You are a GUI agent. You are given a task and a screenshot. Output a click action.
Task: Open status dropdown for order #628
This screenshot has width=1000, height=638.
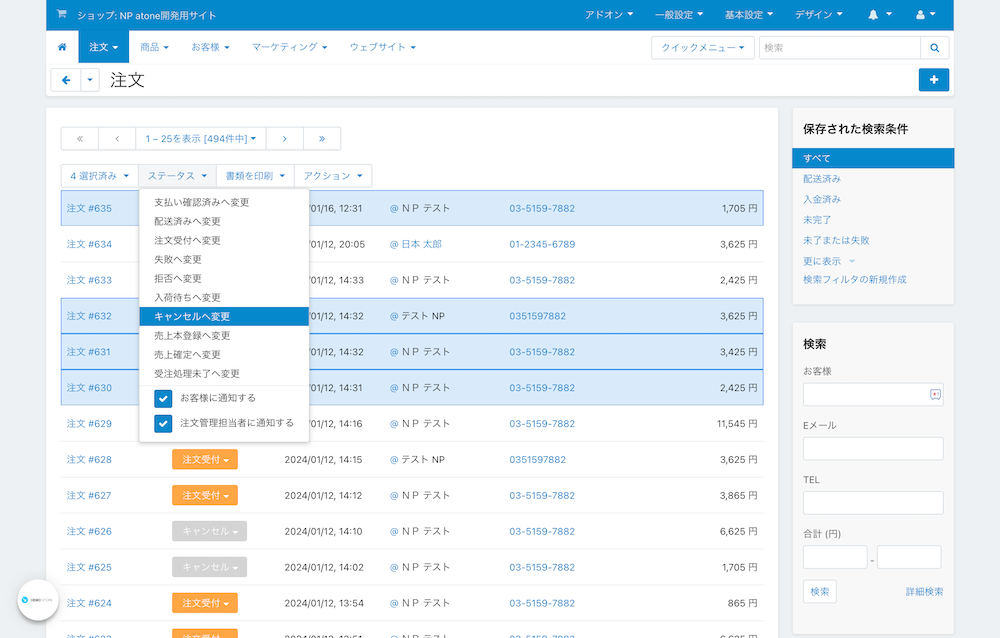[x=205, y=459]
